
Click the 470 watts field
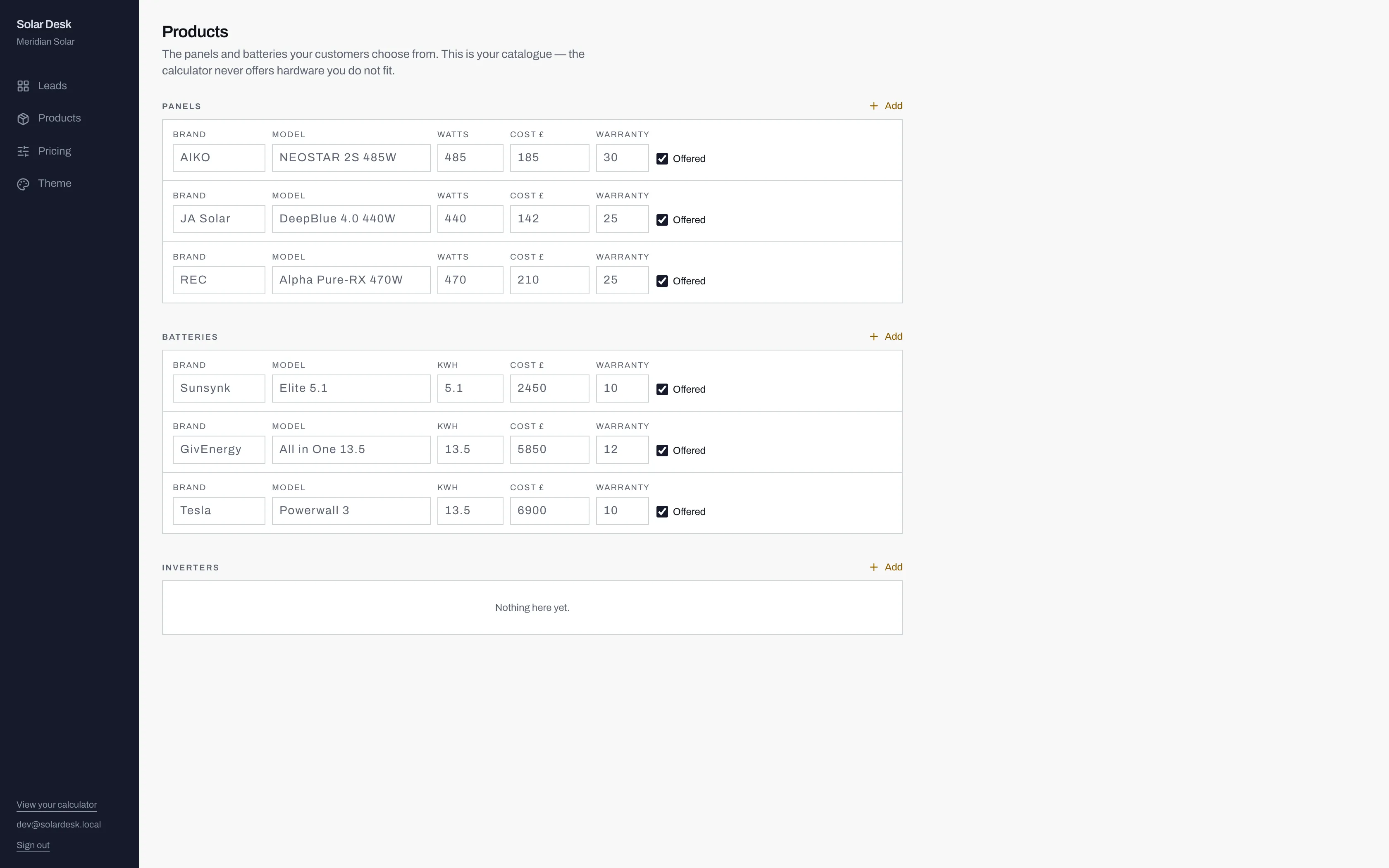(470, 280)
